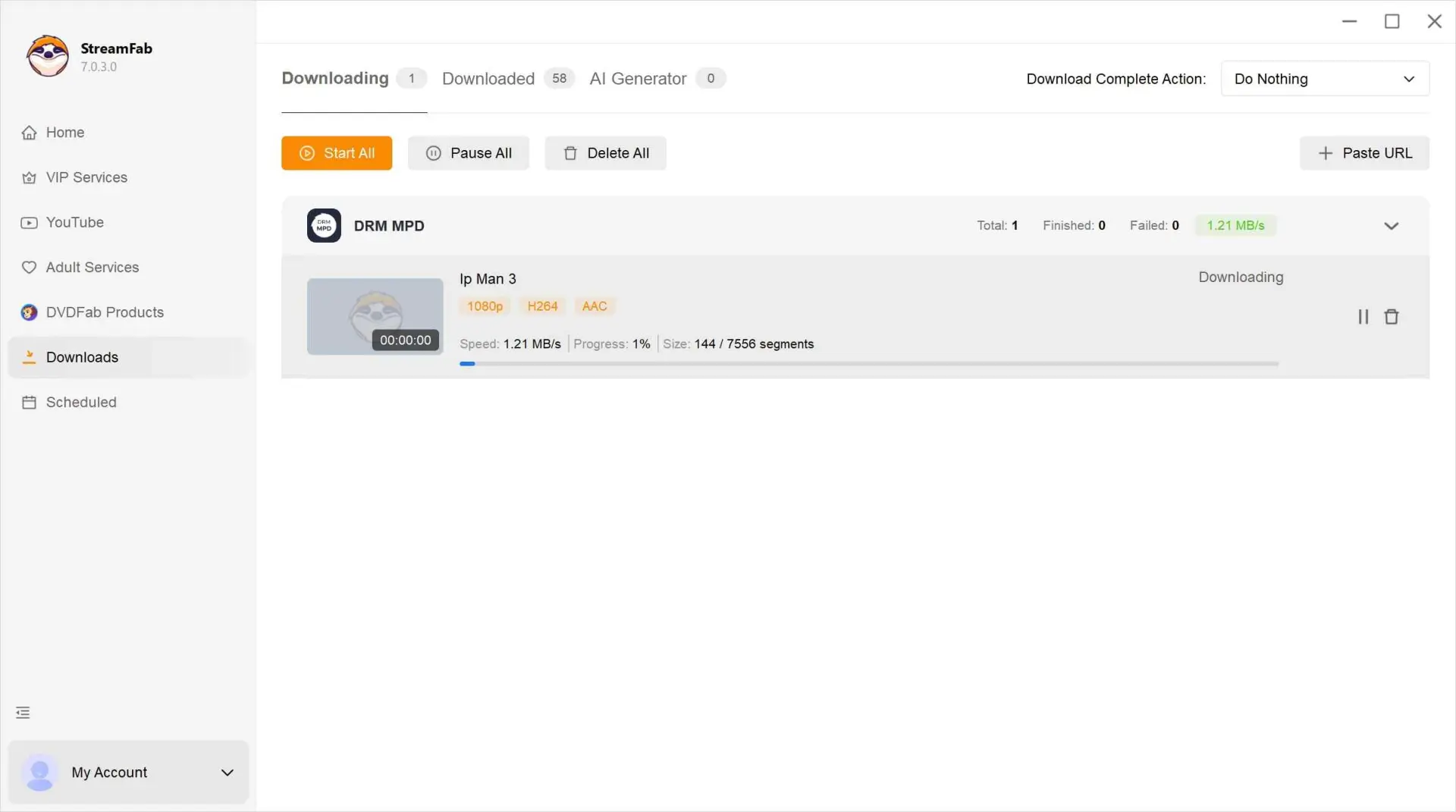Click the green 1.21 MB/s speed badge
The width and height of the screenshot is (1456, 812).
click(x=1235, y=226)
